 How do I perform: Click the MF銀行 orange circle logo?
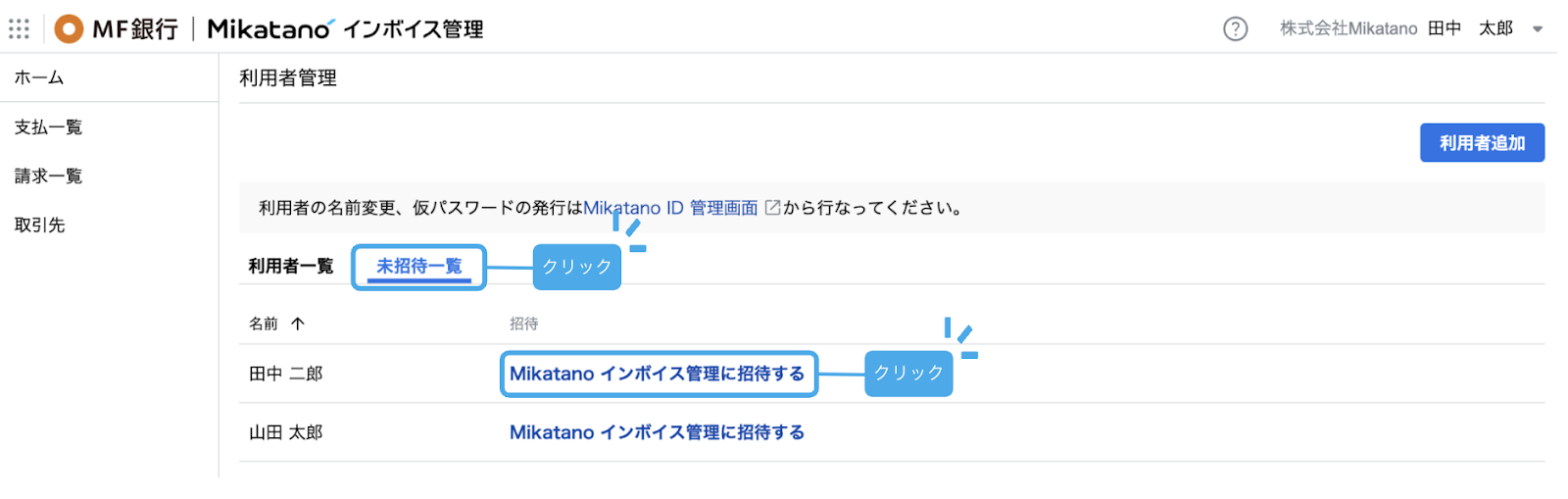(69, 29)
